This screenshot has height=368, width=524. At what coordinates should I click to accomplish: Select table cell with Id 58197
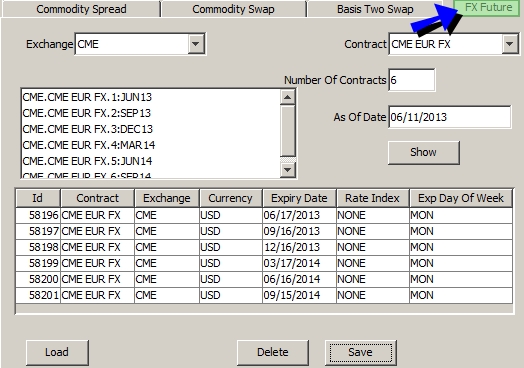tap(38, 231)
